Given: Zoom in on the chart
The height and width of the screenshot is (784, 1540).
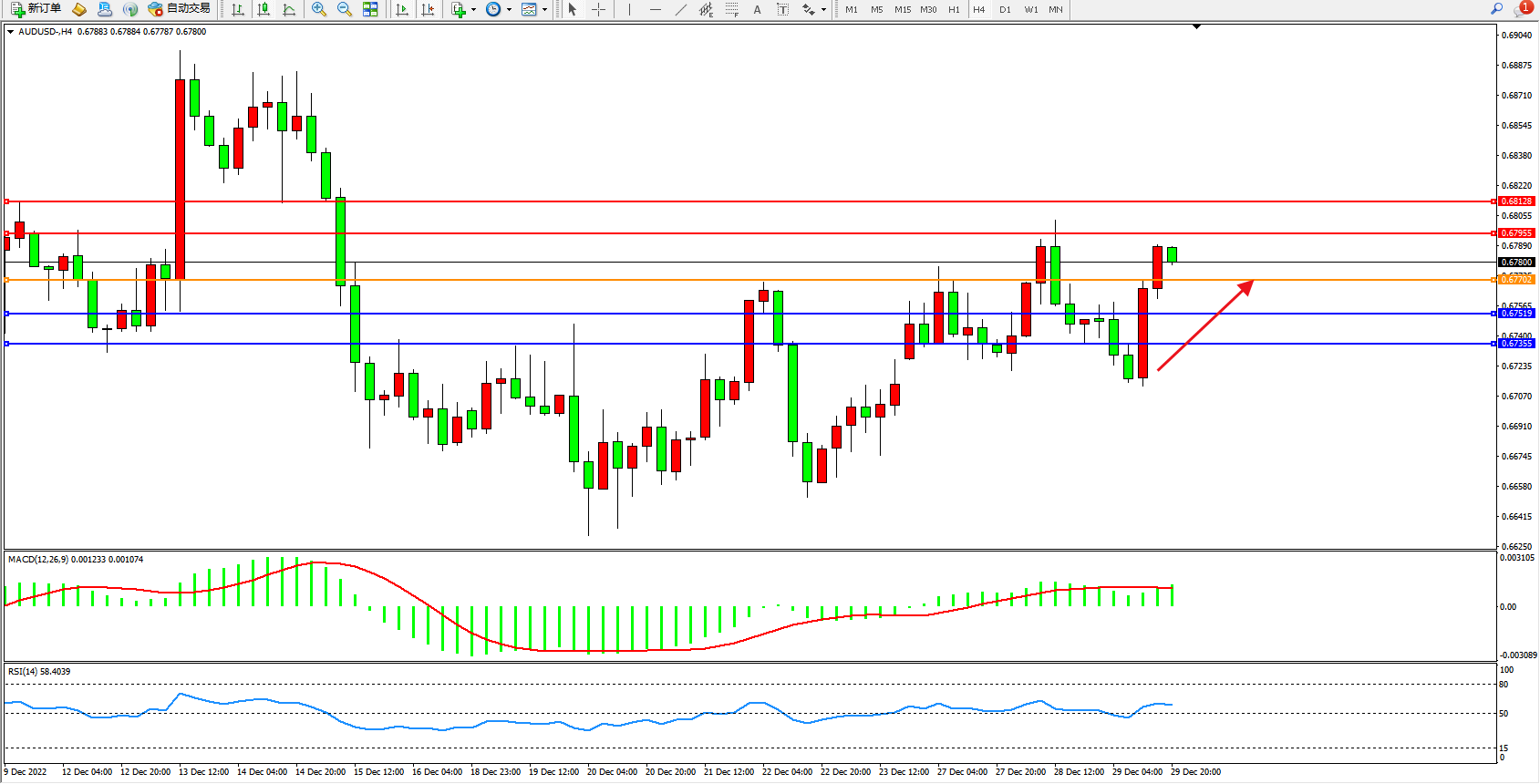Looking at the screenshot, I should (x=319, y=9).
